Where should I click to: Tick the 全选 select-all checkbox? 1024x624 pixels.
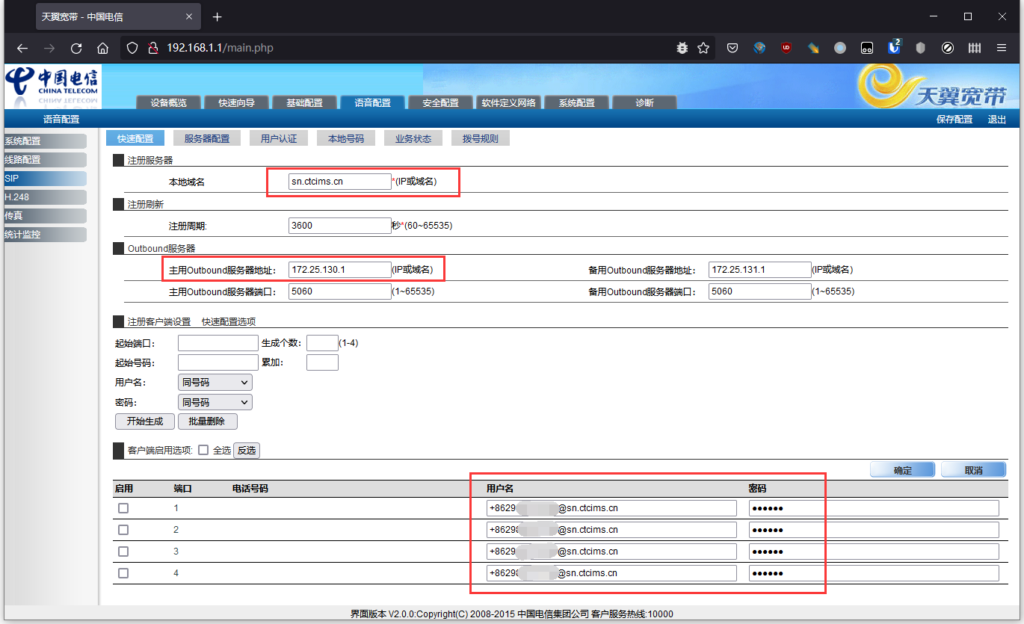[203, 450]
